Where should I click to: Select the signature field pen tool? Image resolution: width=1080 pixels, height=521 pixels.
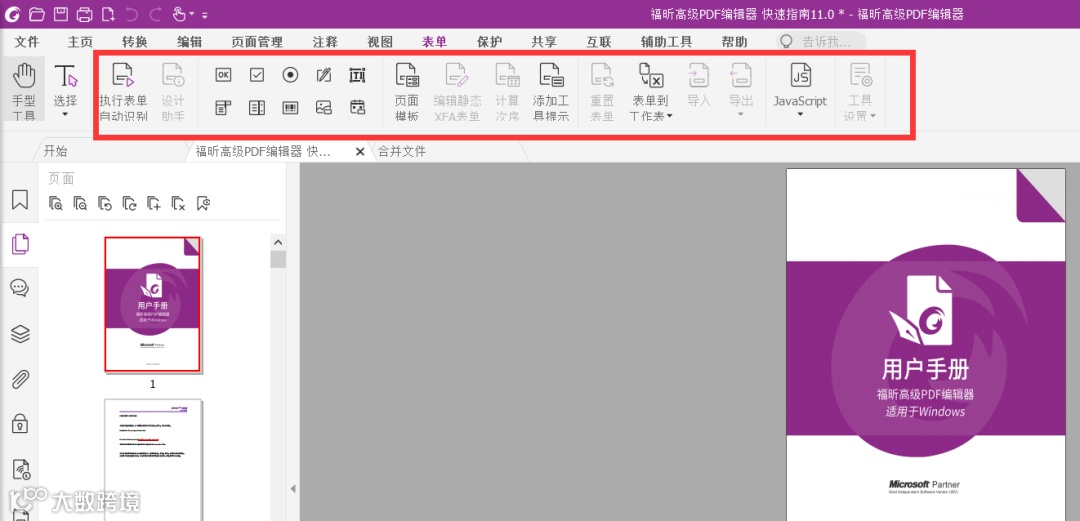(324, 75)
